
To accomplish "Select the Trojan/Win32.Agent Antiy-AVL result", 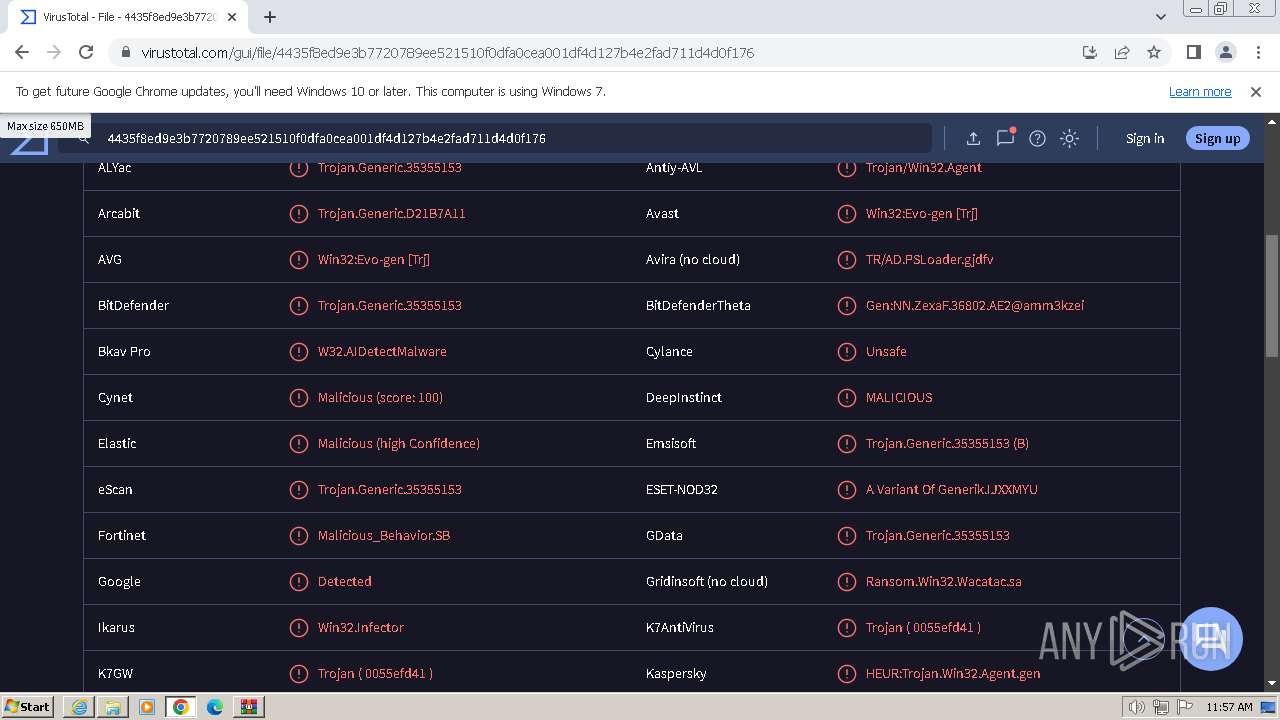I will tap(924, 167).
